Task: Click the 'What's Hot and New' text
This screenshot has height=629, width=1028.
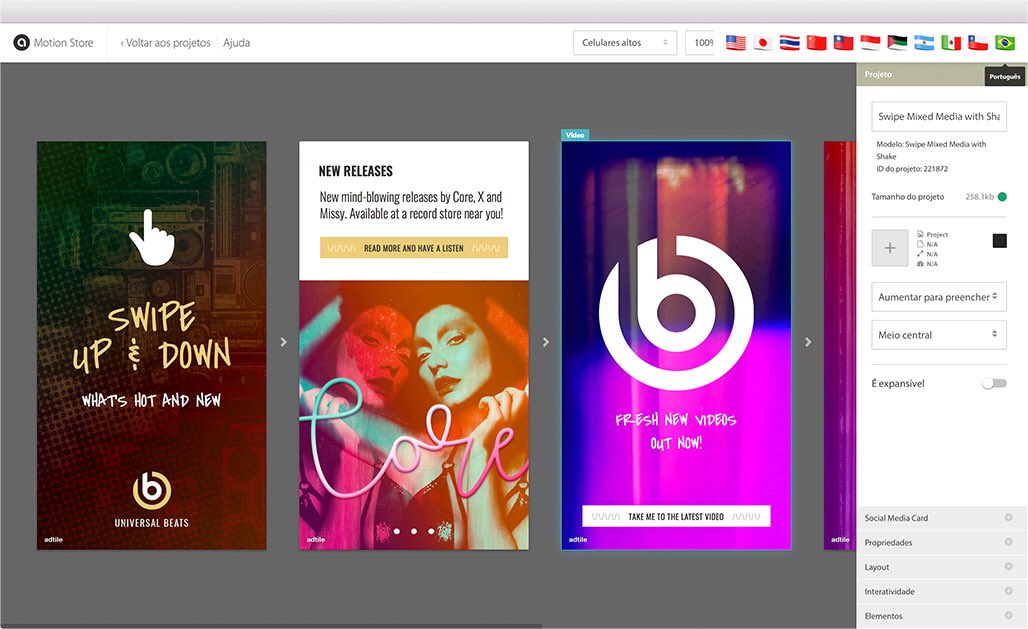Action: [x=151, y=400]
